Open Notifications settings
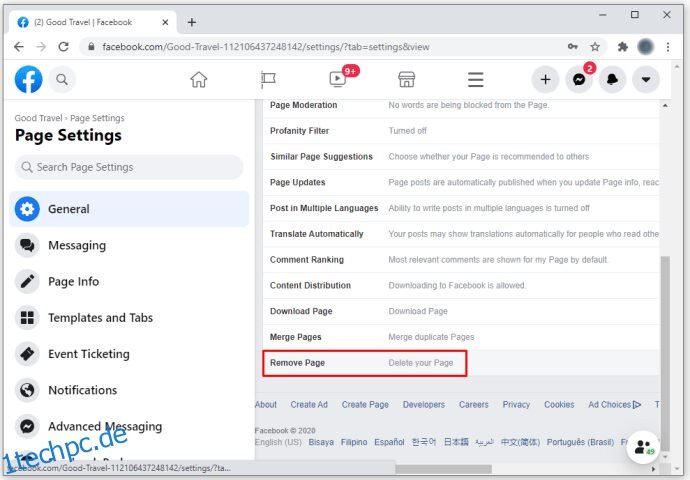Viewport: 690px width, 480px height. 129,390
